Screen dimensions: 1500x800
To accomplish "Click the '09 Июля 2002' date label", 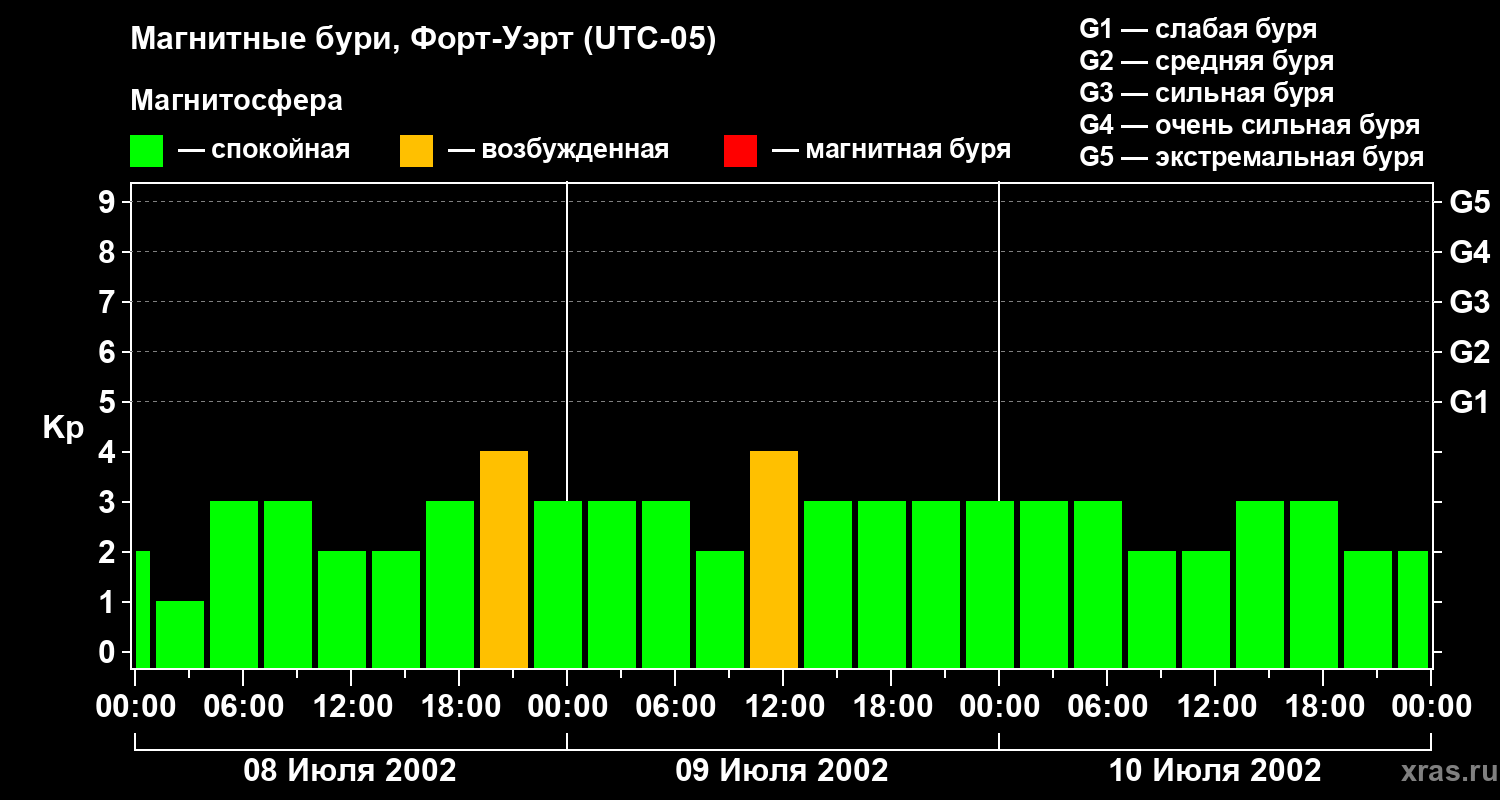I will (x=782, y=771).
